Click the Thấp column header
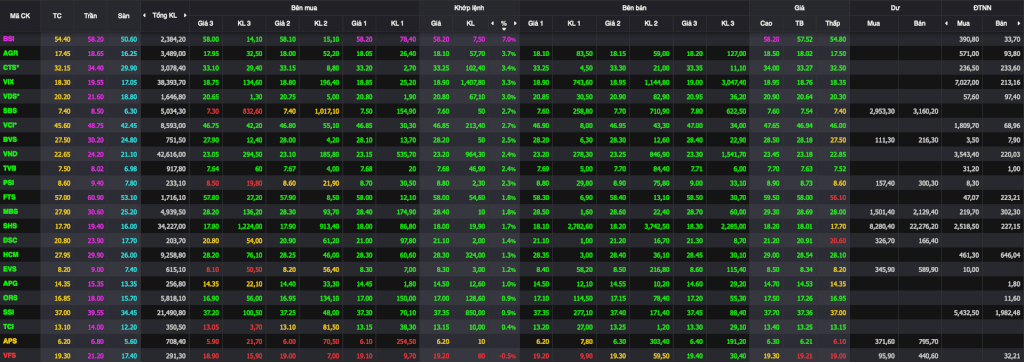Viewport: 1024px width, 362px height. (x=832, y=23)
